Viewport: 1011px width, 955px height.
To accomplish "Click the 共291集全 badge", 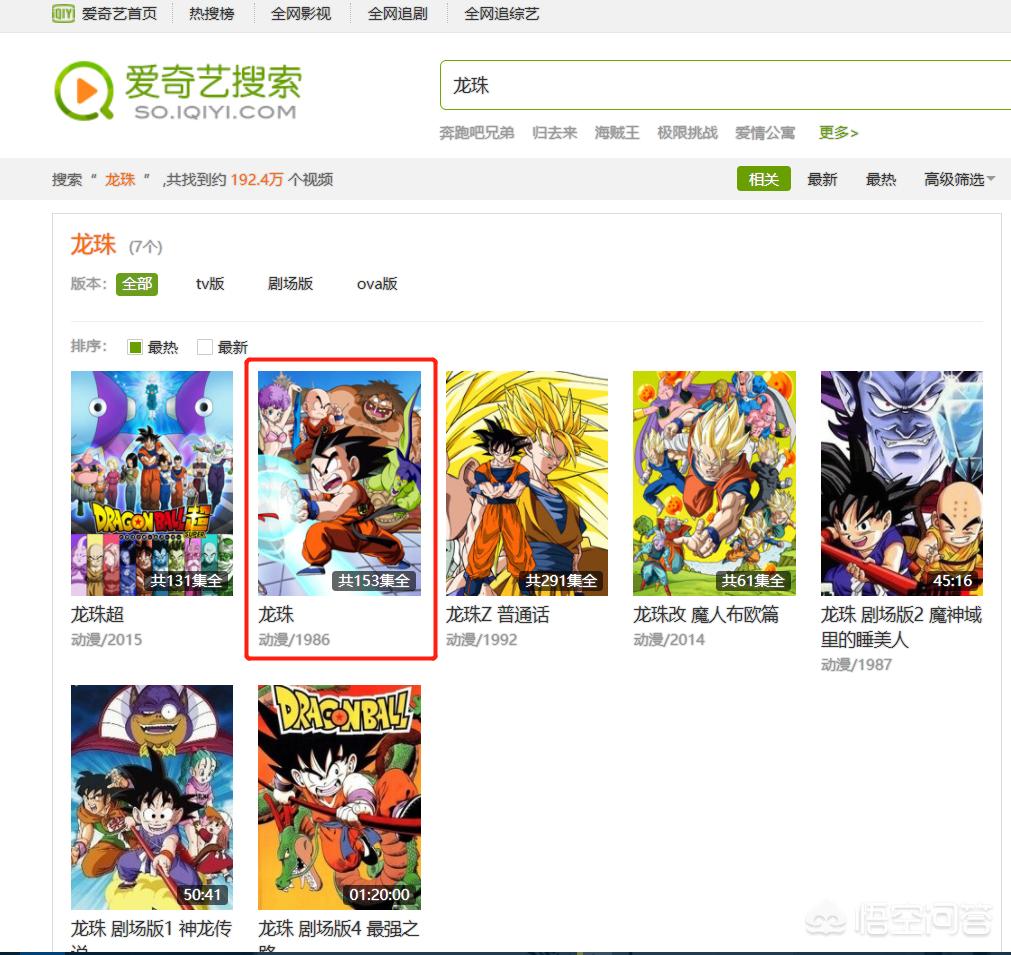I will 562,580.
